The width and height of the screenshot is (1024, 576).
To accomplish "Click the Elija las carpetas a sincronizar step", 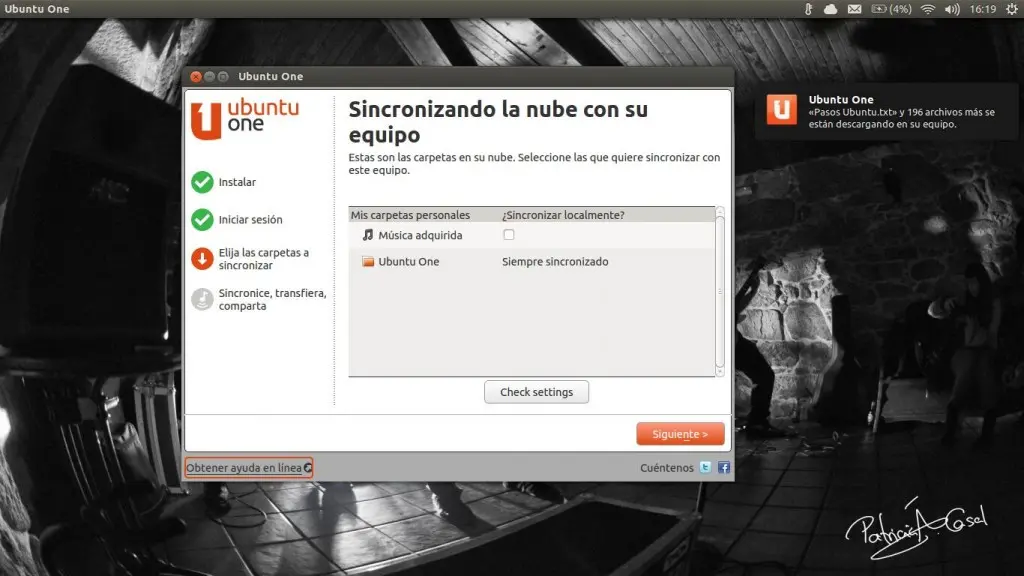I will [264, 259].
